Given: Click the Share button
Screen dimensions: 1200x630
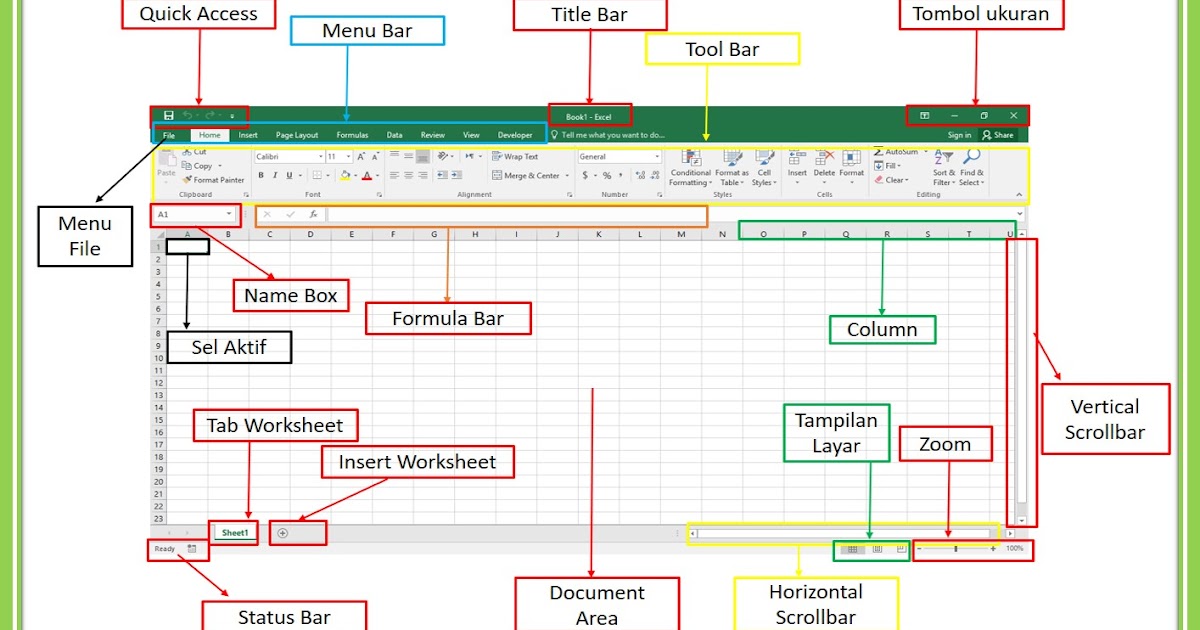Looking at the screenshot, I should (1000, 134).
